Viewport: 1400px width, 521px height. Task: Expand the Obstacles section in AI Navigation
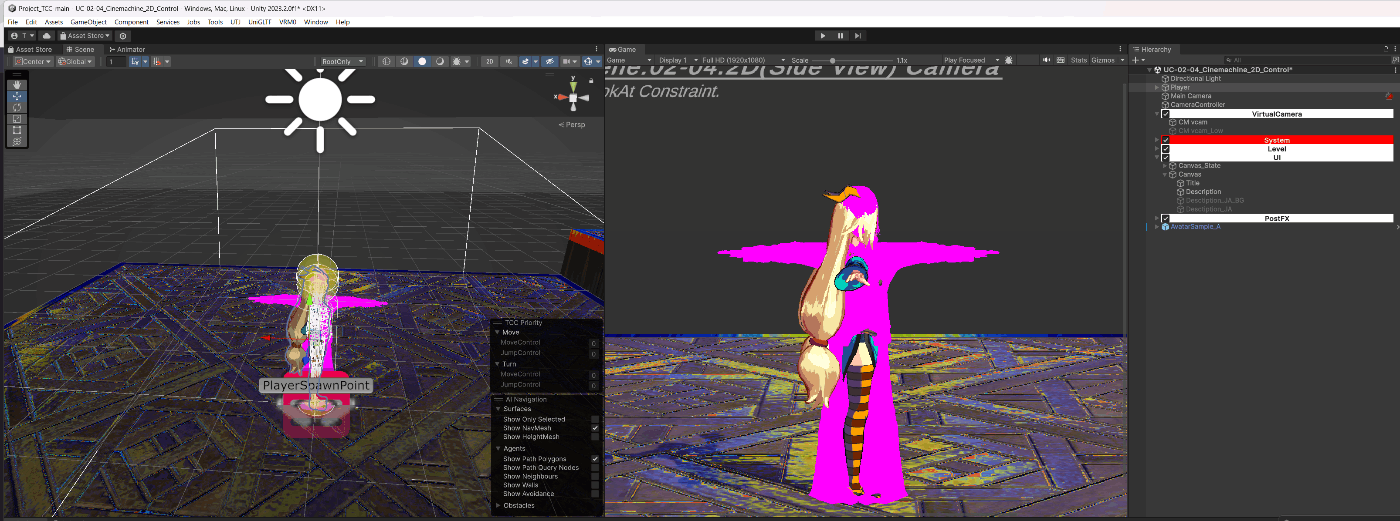tap(497, 505)
